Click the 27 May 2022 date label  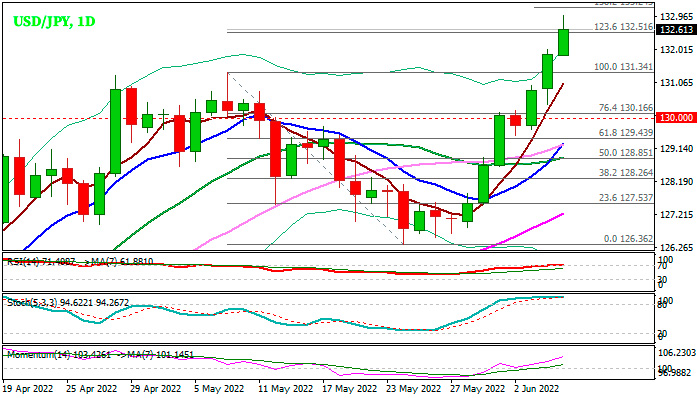click(x=478, y=389)
